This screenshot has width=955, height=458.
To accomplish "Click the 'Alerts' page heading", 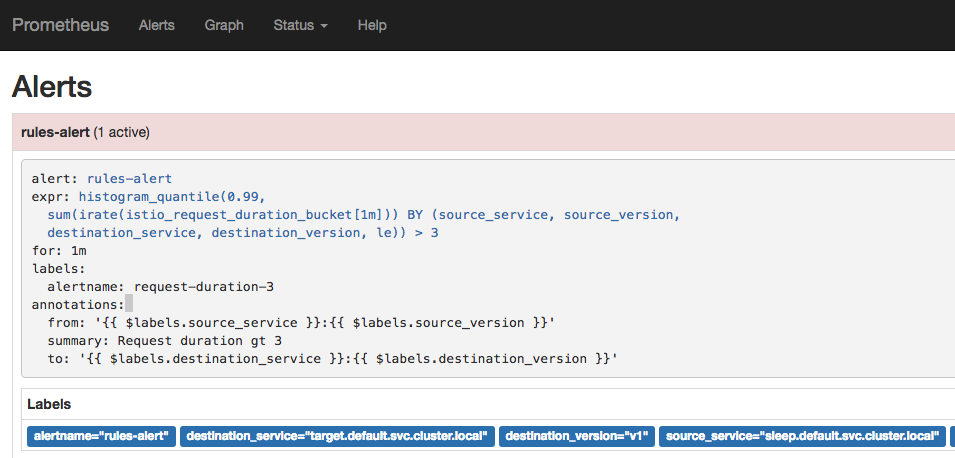I will (x=52, y=86).
